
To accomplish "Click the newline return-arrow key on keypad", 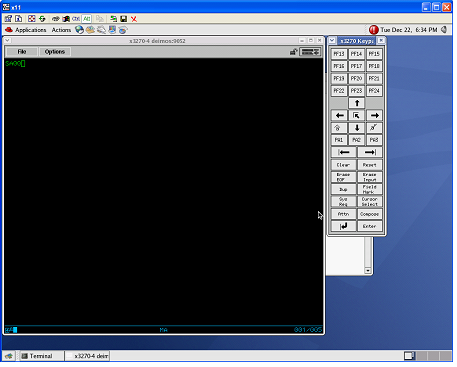I will coord(344,226).
